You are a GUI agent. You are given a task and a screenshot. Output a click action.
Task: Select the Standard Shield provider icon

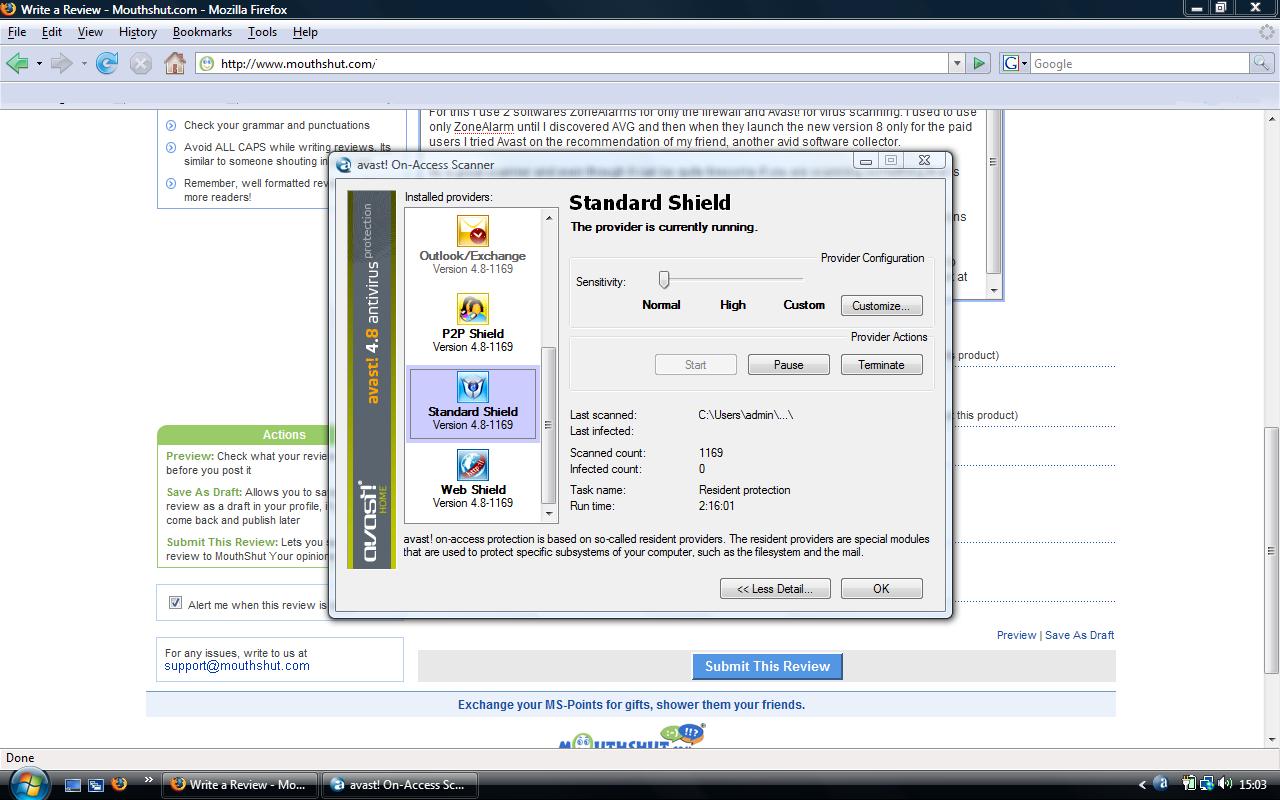click(473, 387)
